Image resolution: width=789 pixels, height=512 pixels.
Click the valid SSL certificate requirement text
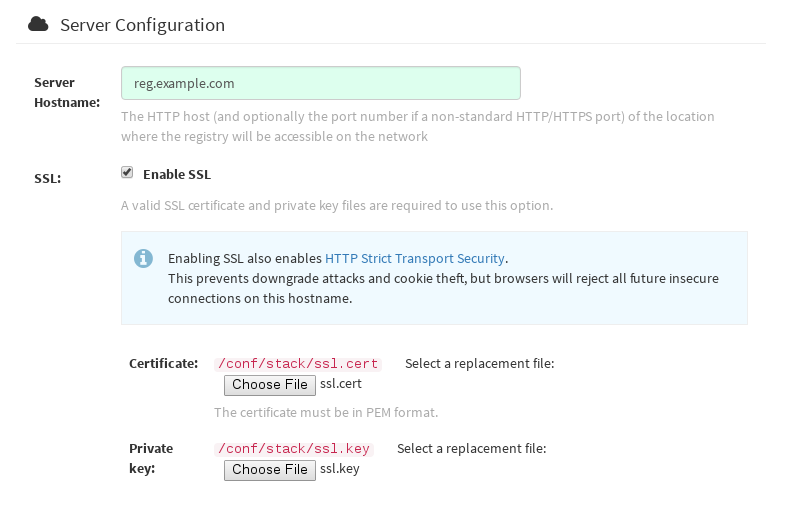336,206
